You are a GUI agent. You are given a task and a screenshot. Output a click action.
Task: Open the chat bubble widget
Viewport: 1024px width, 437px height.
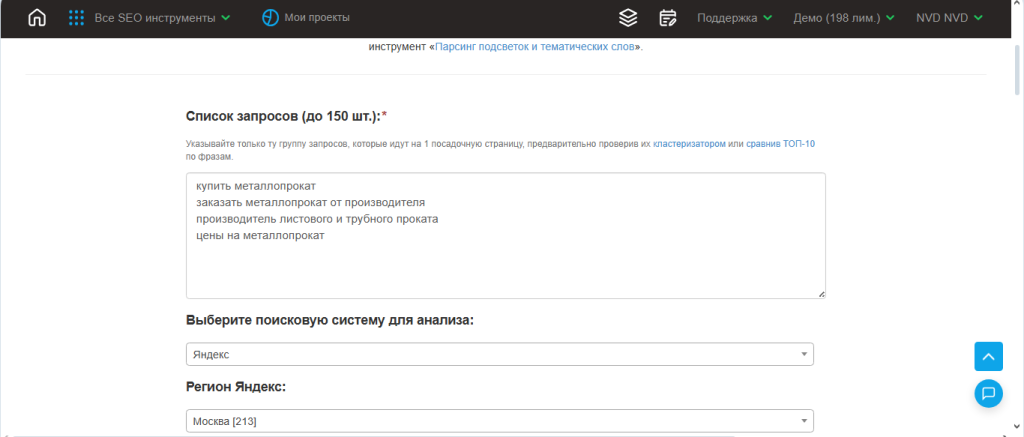[988, 392]
